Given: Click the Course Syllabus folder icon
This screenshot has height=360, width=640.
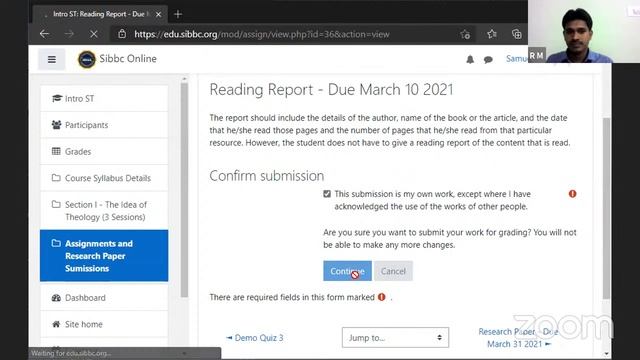Looking at the screenshot, I should (x=56, y=178).
